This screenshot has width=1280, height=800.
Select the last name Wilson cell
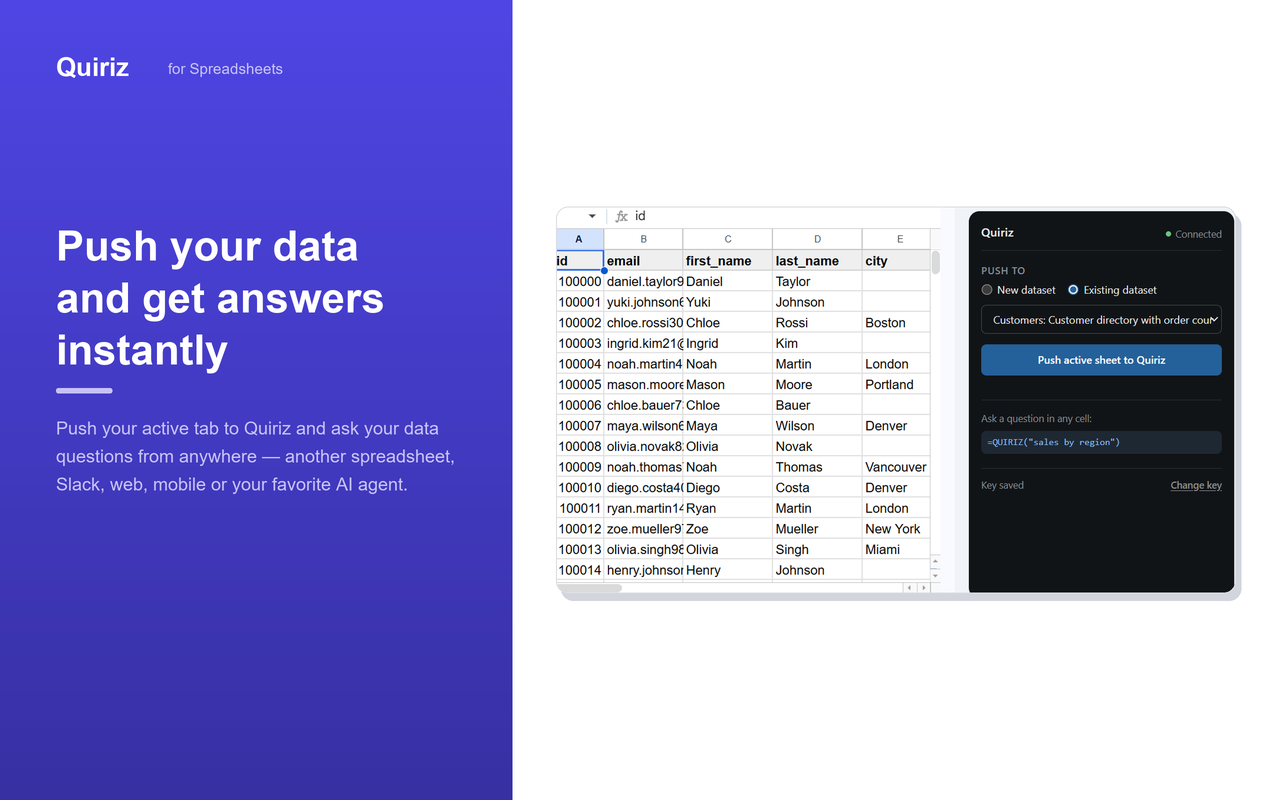point(817,426)
